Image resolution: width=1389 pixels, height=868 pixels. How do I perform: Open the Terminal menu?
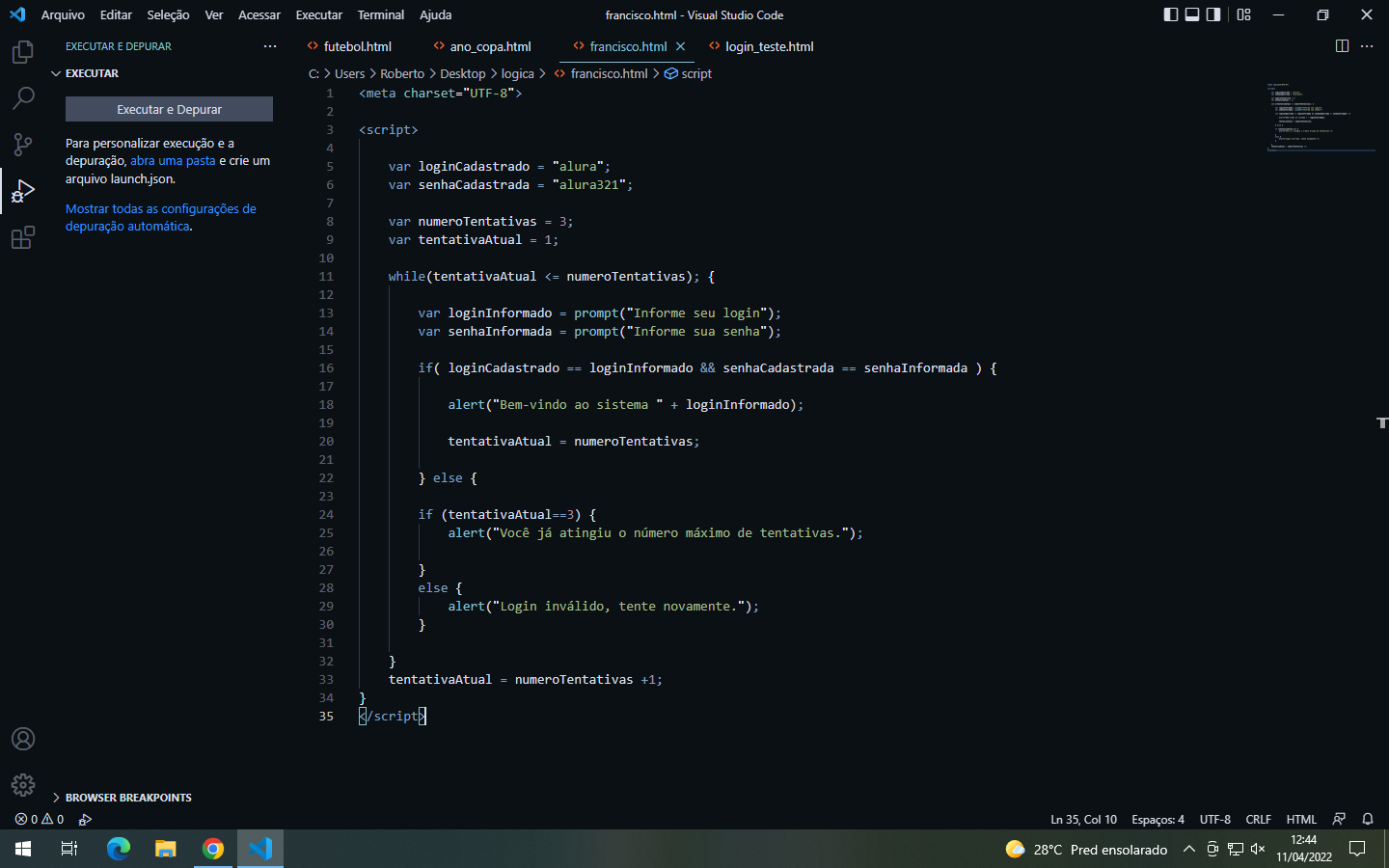pyautogui.click(x=381, y=14)
